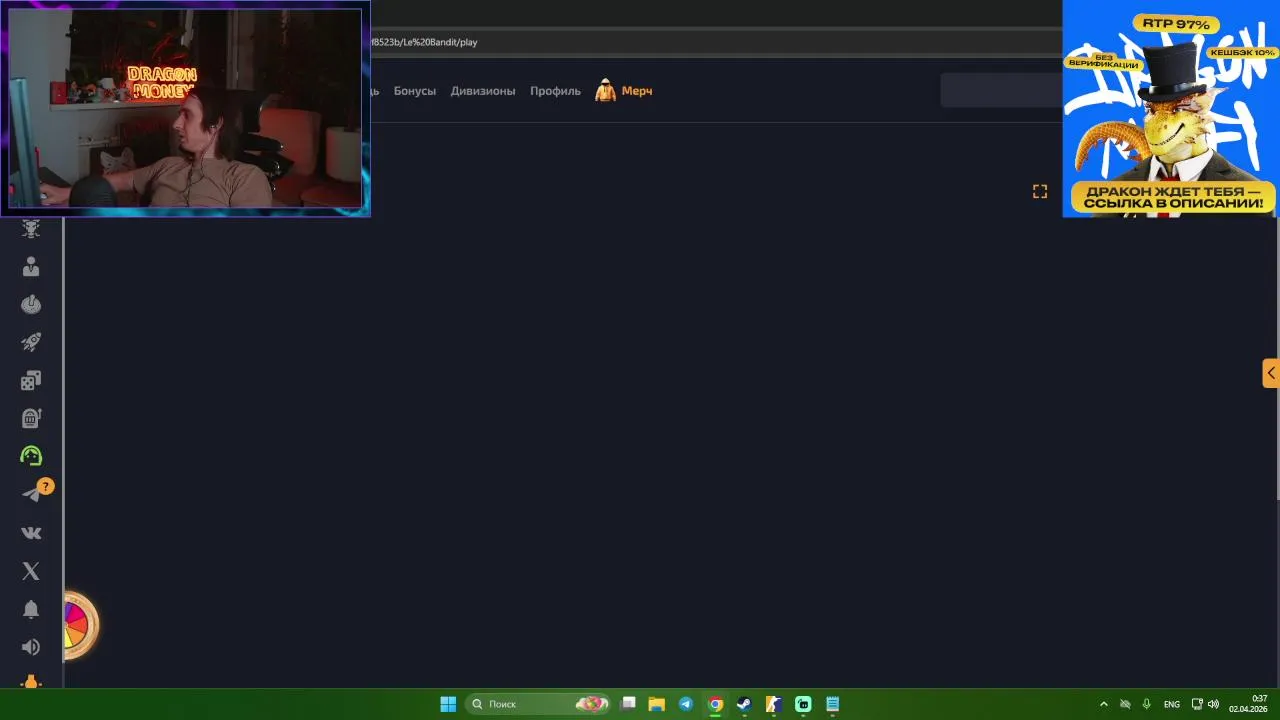
Task: Open Steam from the taskbar
Action: pyautogui.click(x=744, y=704)
